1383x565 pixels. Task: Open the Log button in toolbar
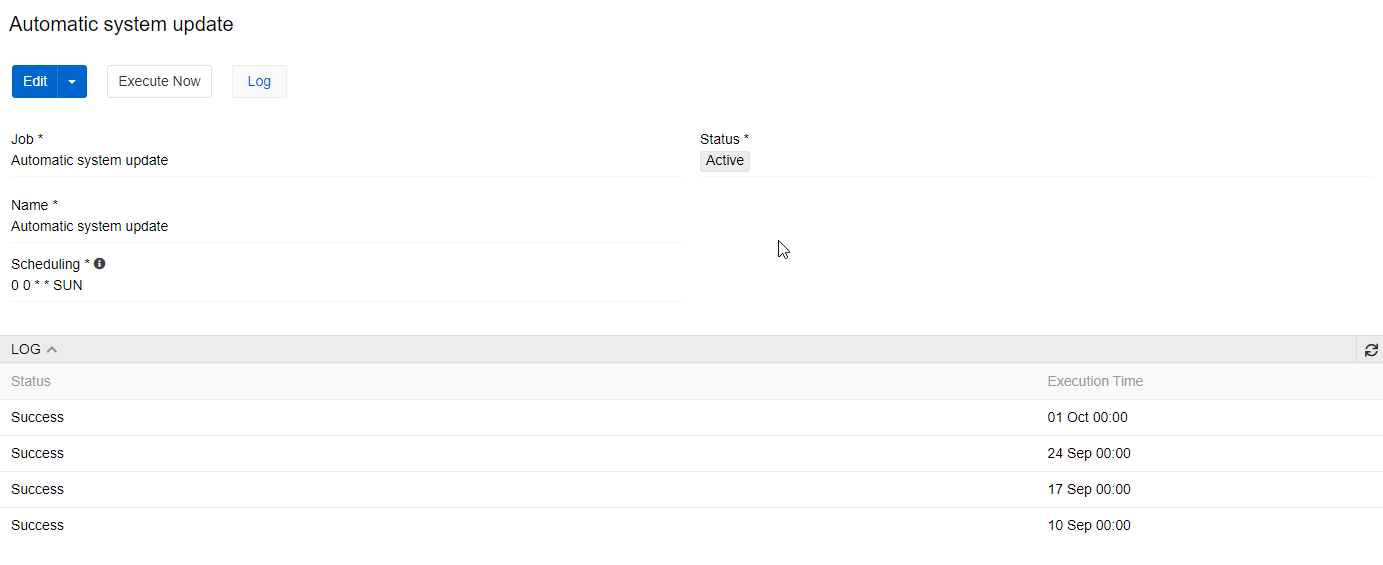(259, 82)
